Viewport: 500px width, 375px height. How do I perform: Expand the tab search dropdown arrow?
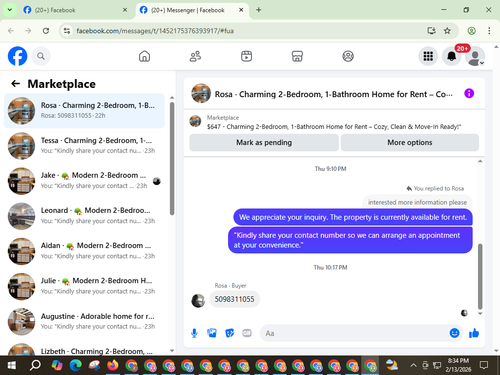pos(10,10)
